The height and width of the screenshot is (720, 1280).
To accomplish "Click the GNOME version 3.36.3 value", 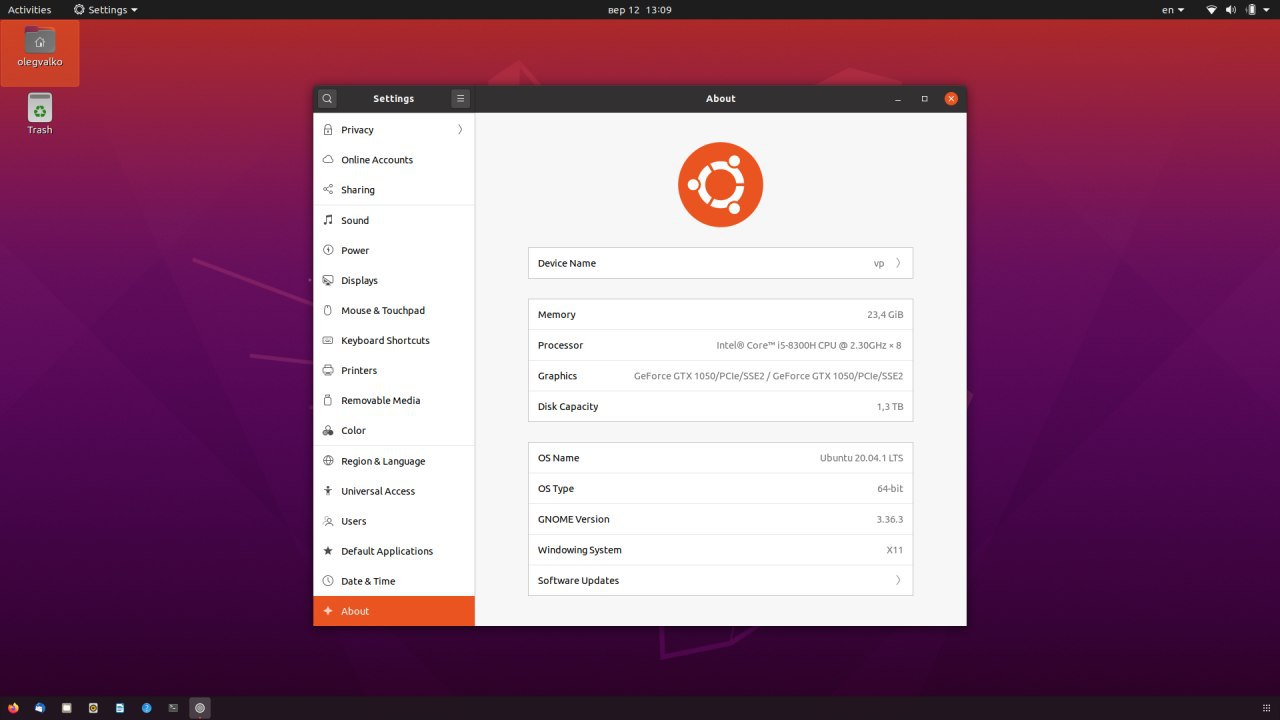I will 890,519.
